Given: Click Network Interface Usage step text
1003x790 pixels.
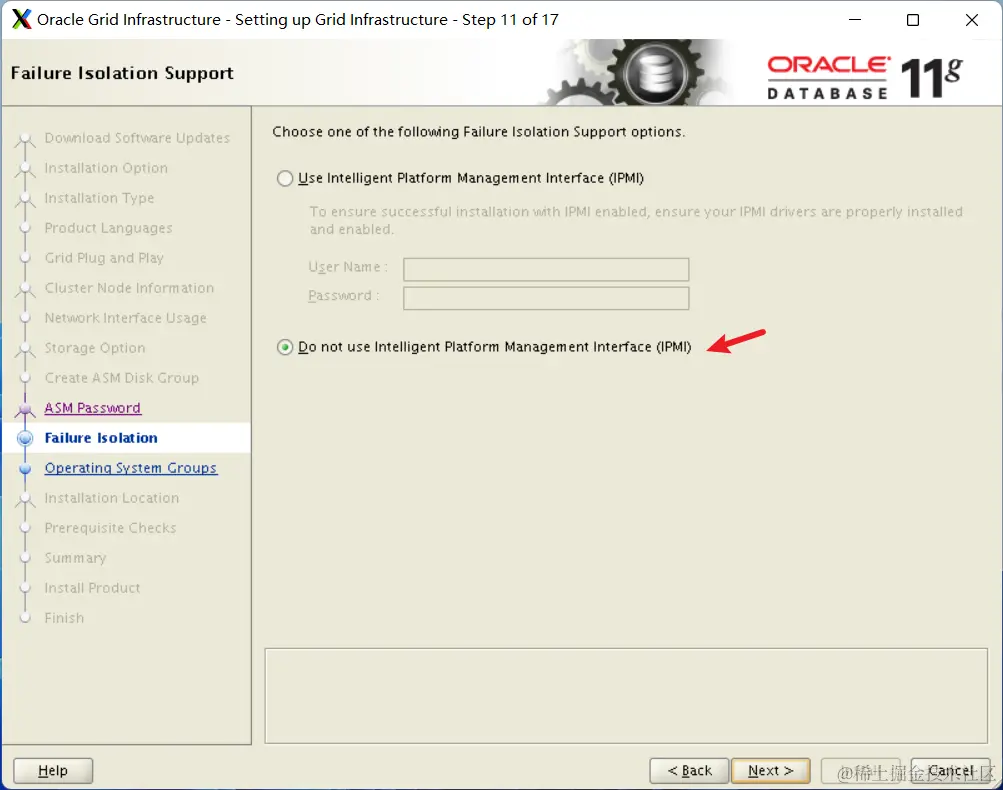Looking at the screenshot, I should pyautogui.click(x=125, y=318).
